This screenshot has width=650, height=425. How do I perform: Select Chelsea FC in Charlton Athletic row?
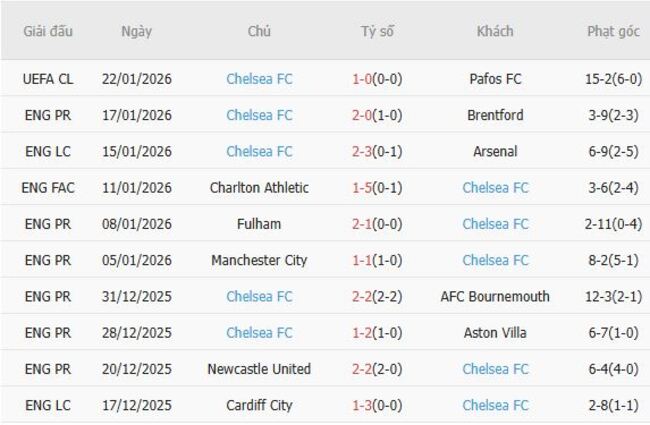(495, 188)
